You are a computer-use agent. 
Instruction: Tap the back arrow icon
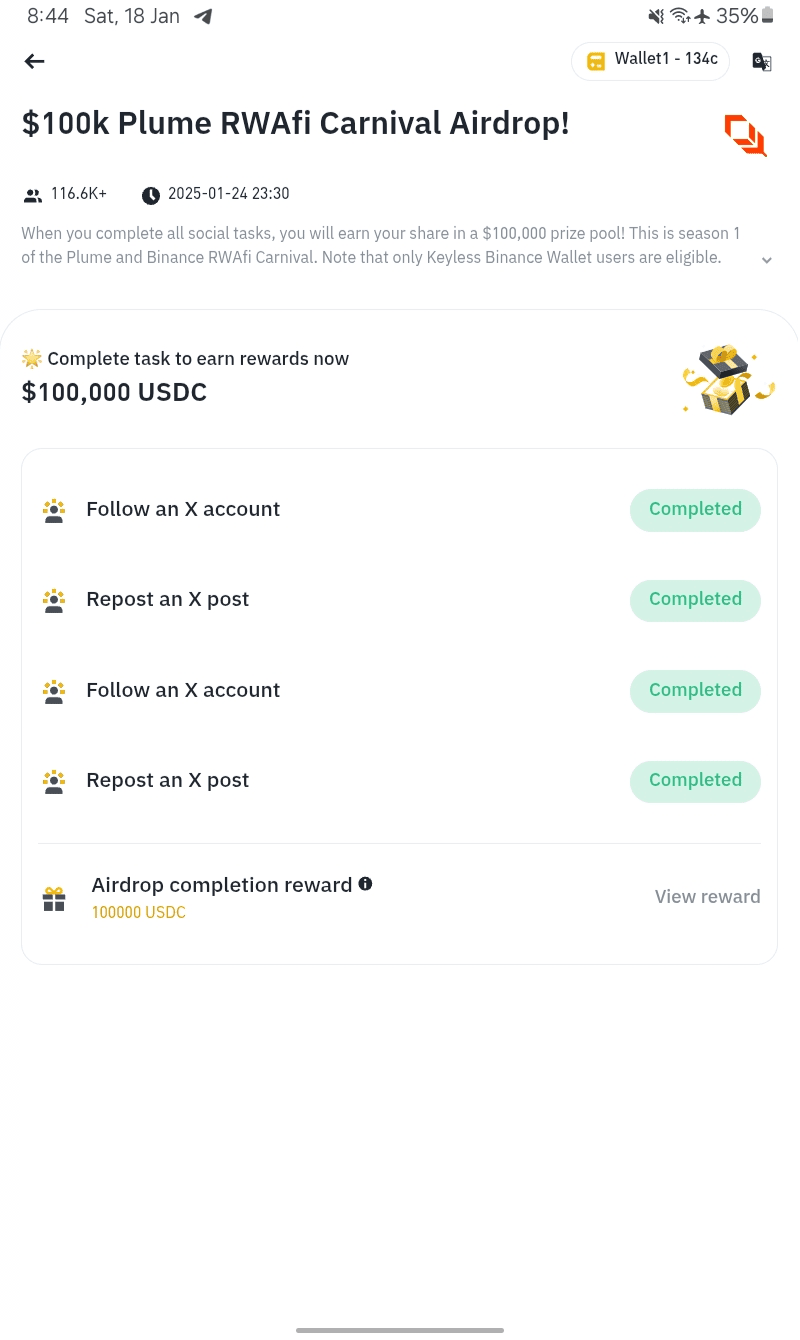click(x=35, y=62)
